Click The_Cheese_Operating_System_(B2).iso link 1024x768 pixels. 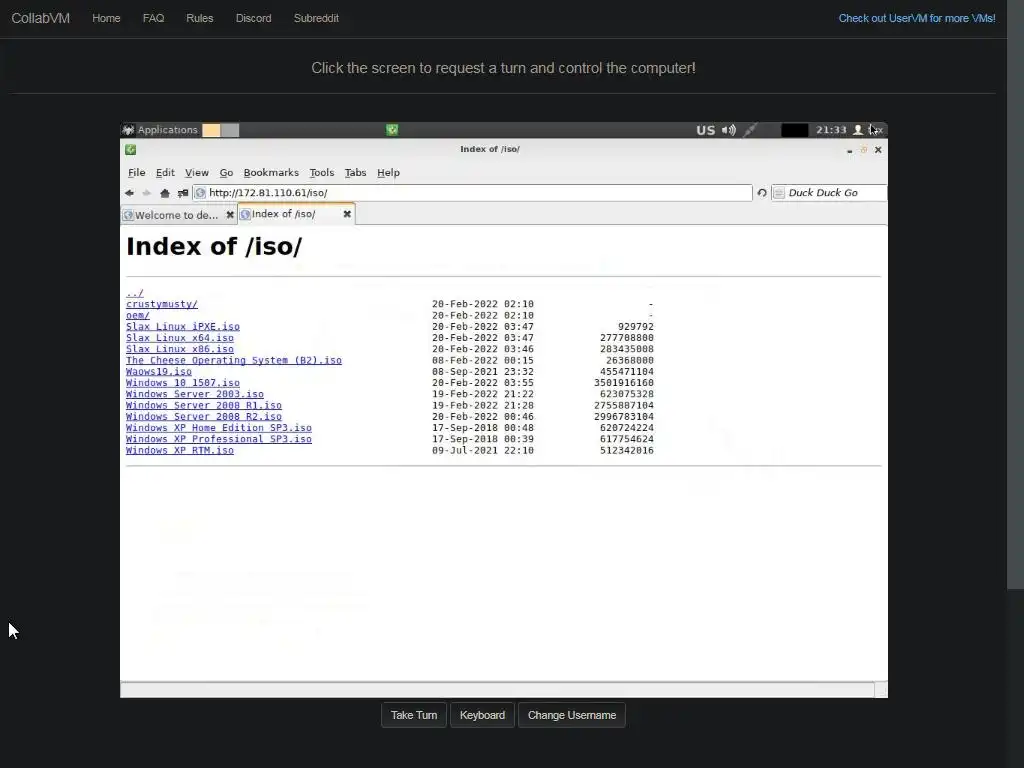[x=234, y=360]
